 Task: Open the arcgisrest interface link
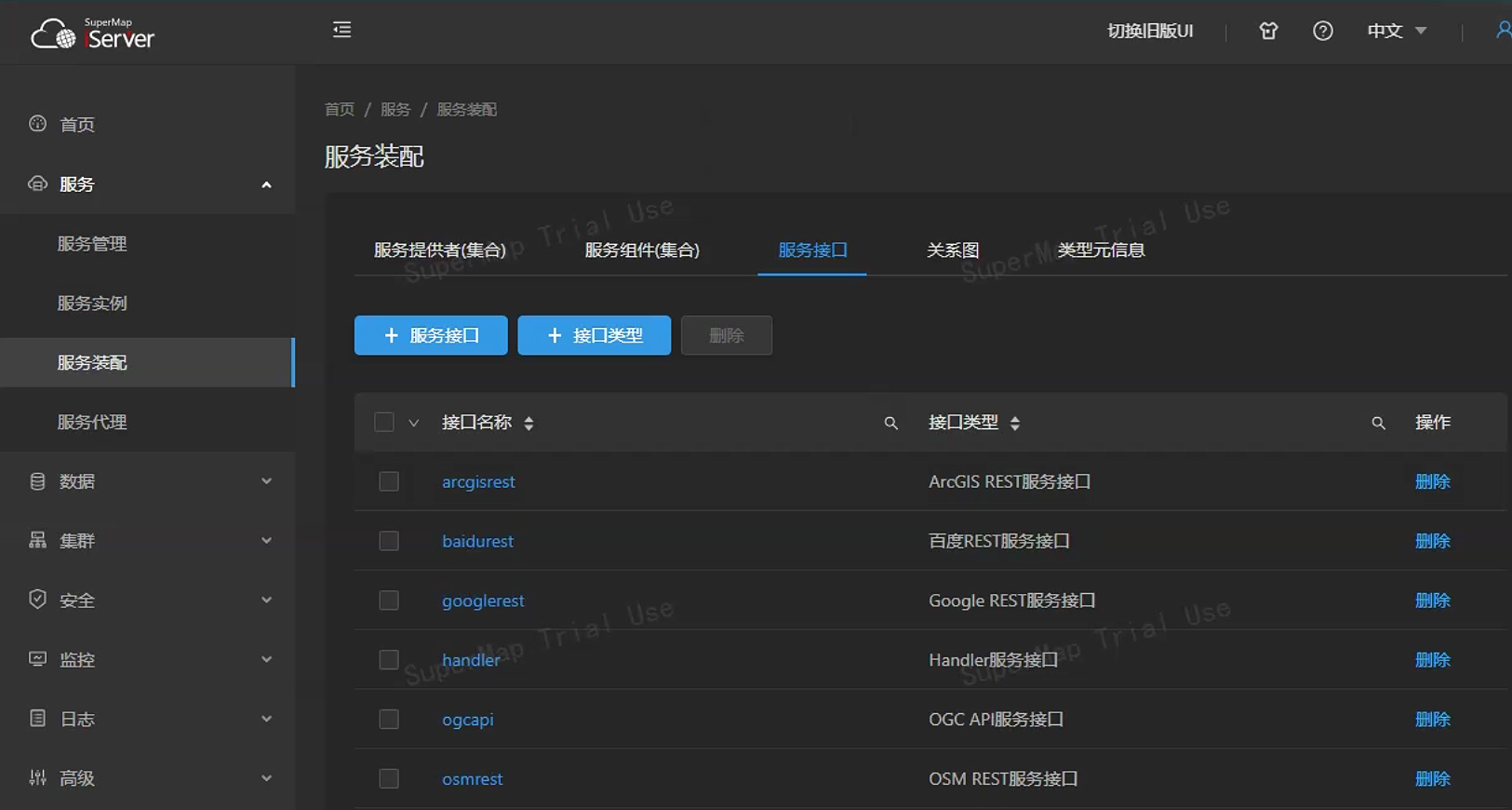[478, 481]
